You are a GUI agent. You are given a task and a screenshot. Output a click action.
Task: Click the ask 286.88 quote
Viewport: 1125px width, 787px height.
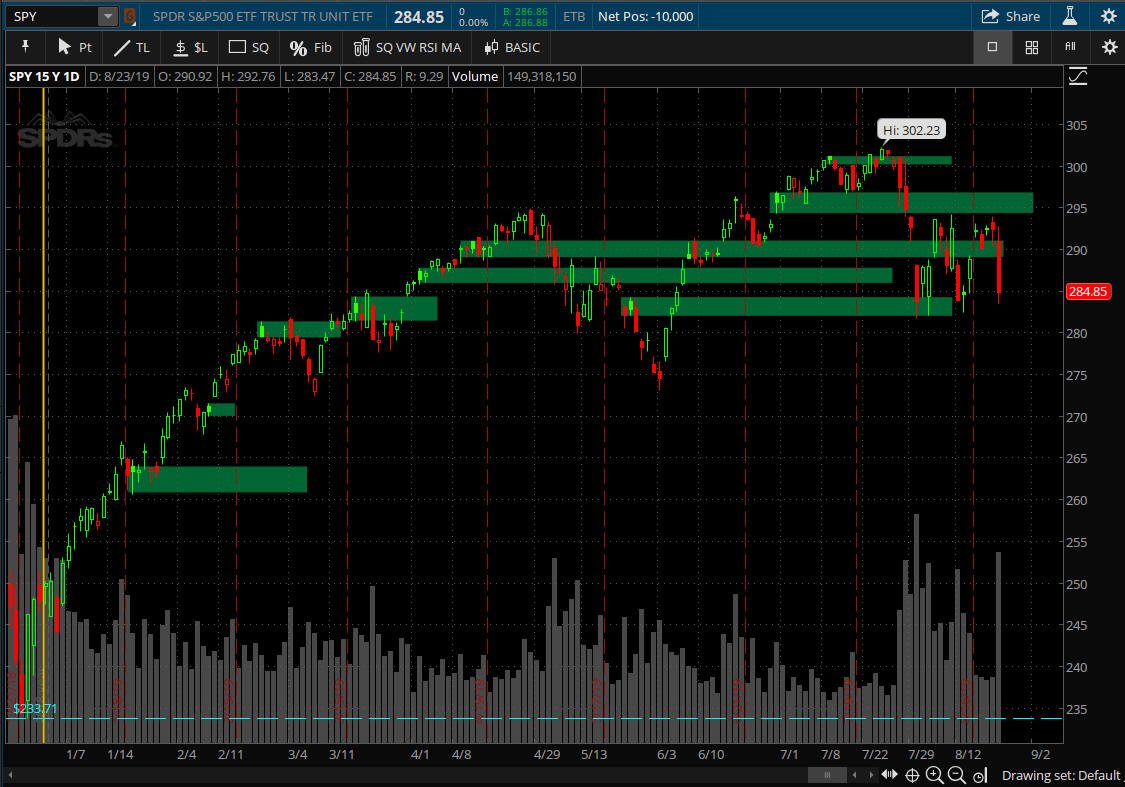click(x=525, y=22)
